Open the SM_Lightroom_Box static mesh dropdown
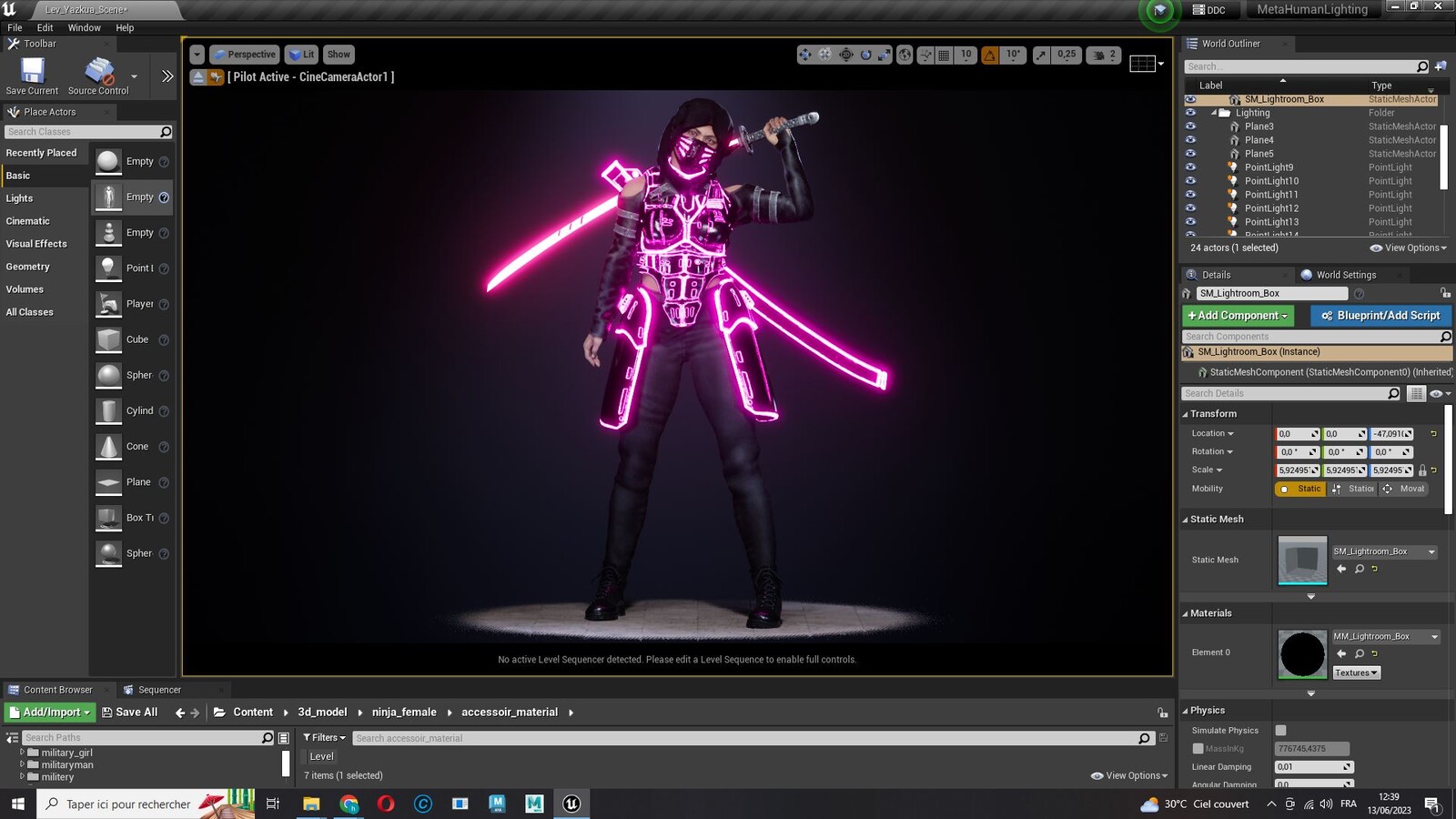 [x=1385, y=552]
